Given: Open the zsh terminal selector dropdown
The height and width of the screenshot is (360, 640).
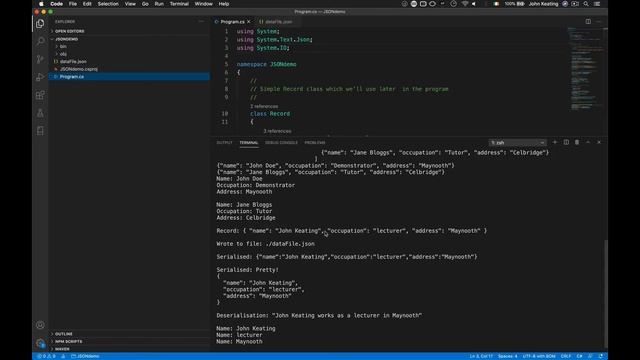Looking at the screenshot, I should point(517,142).
